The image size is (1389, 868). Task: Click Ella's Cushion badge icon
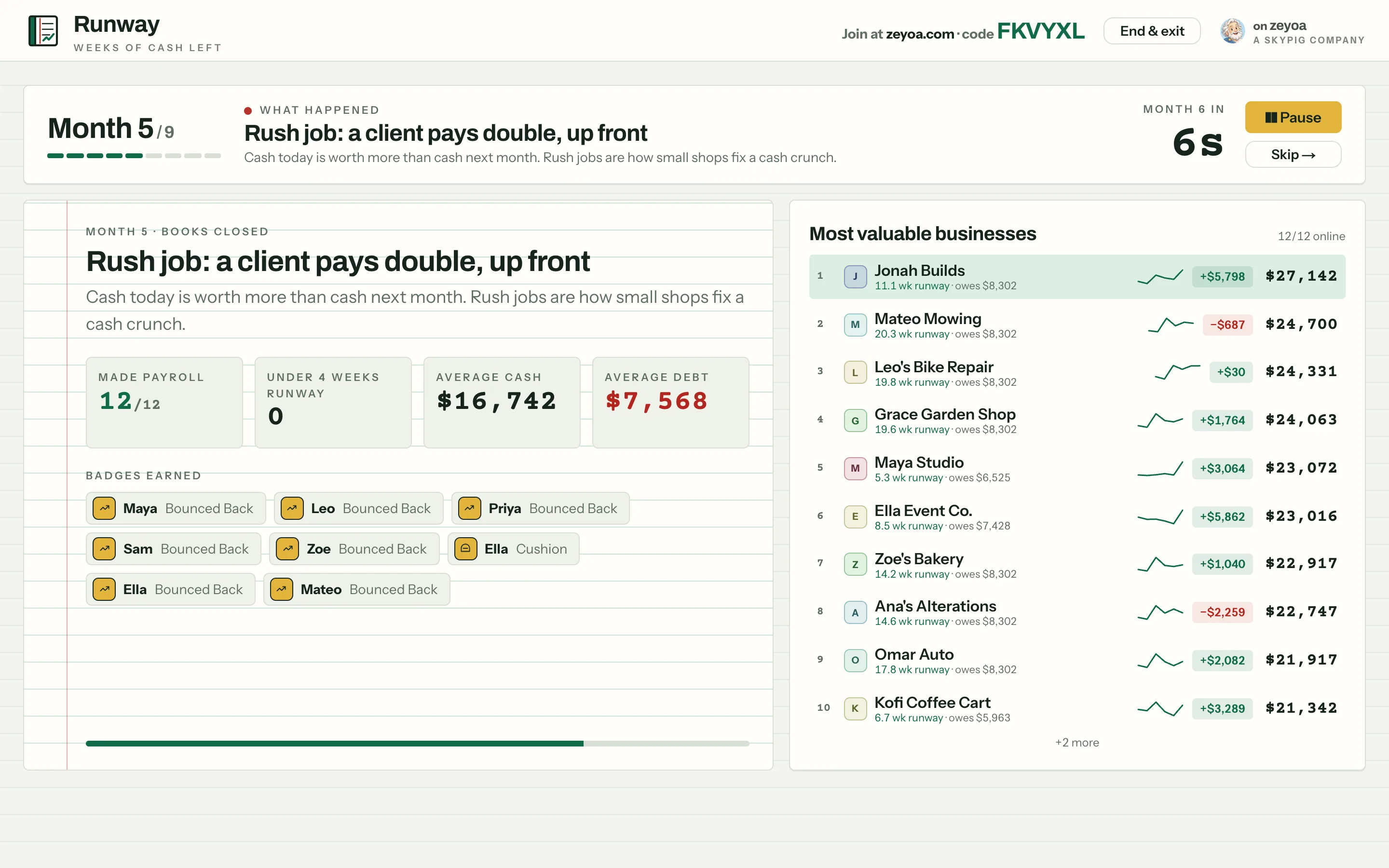[465, 549]
